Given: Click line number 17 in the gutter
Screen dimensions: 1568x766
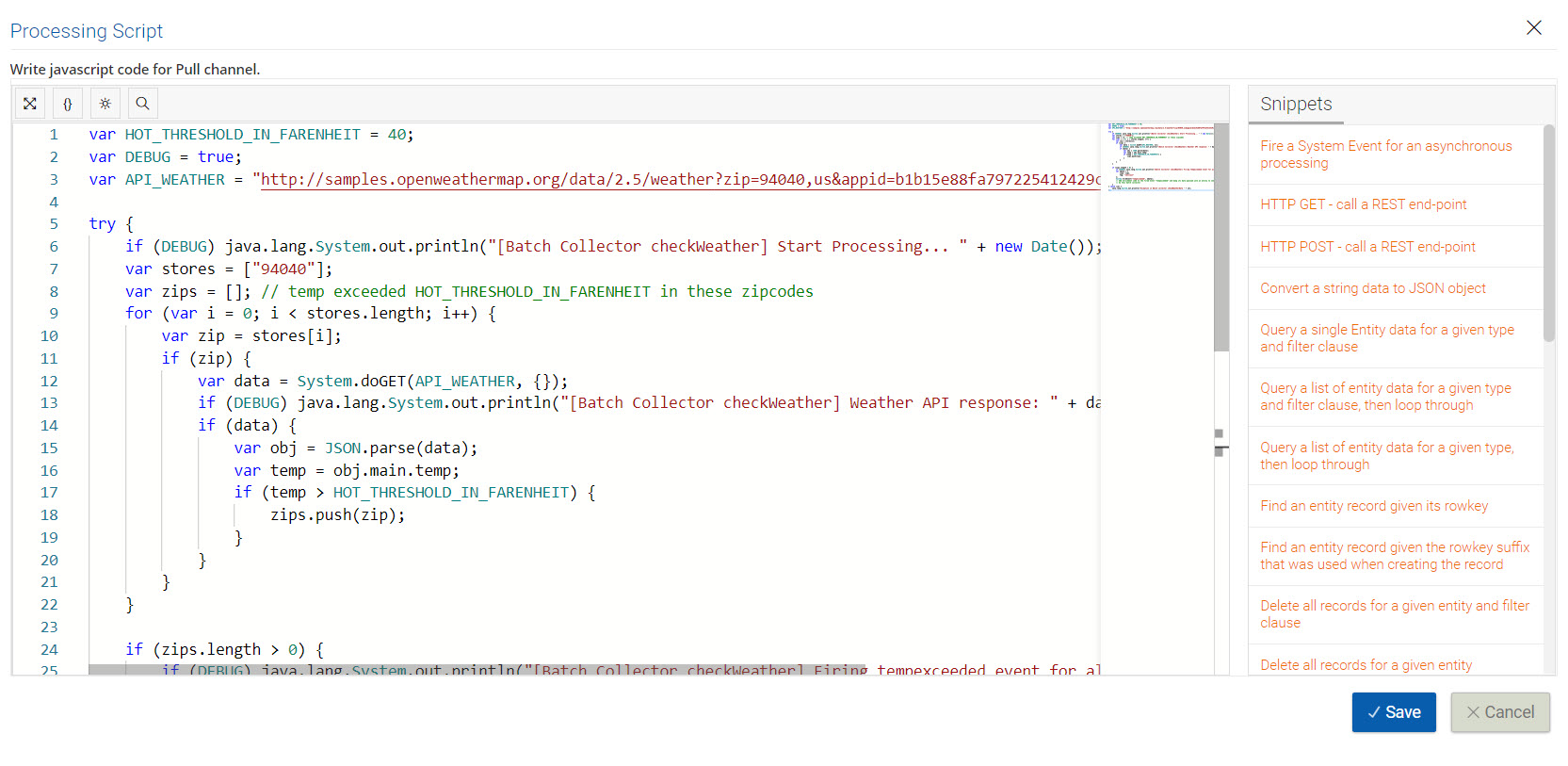Looking at the screenshot, I should (x=49, y=493).
